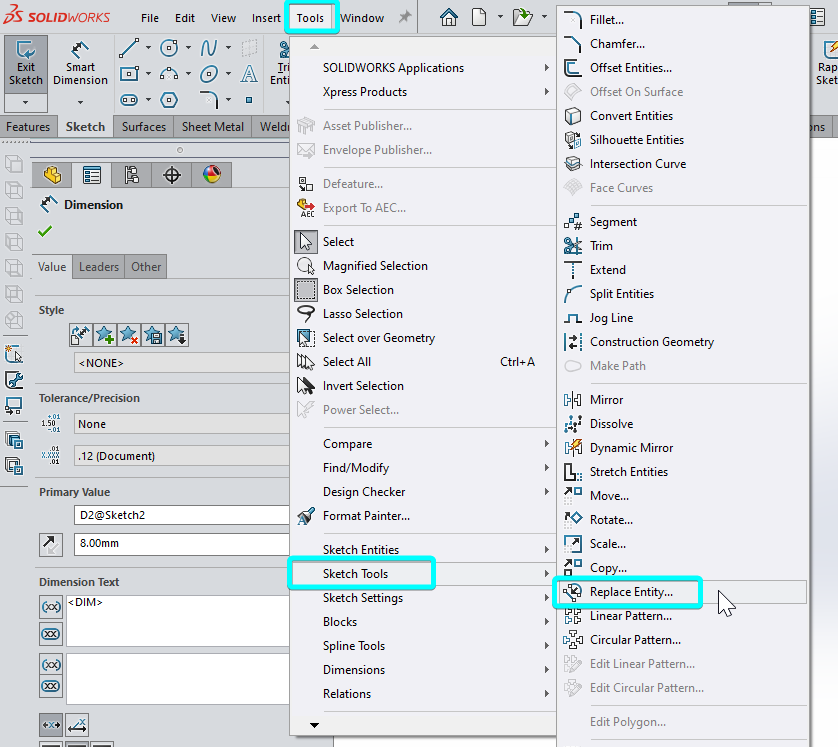Select the Text sketch tool

249,74
